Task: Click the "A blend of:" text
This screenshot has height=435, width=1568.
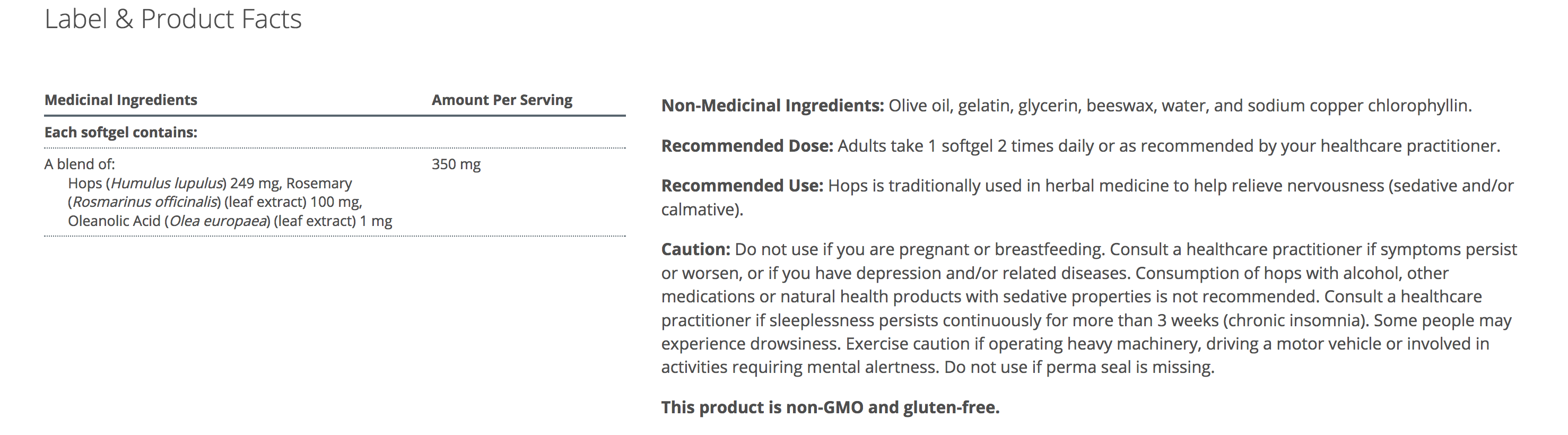Action: [79, 164]
